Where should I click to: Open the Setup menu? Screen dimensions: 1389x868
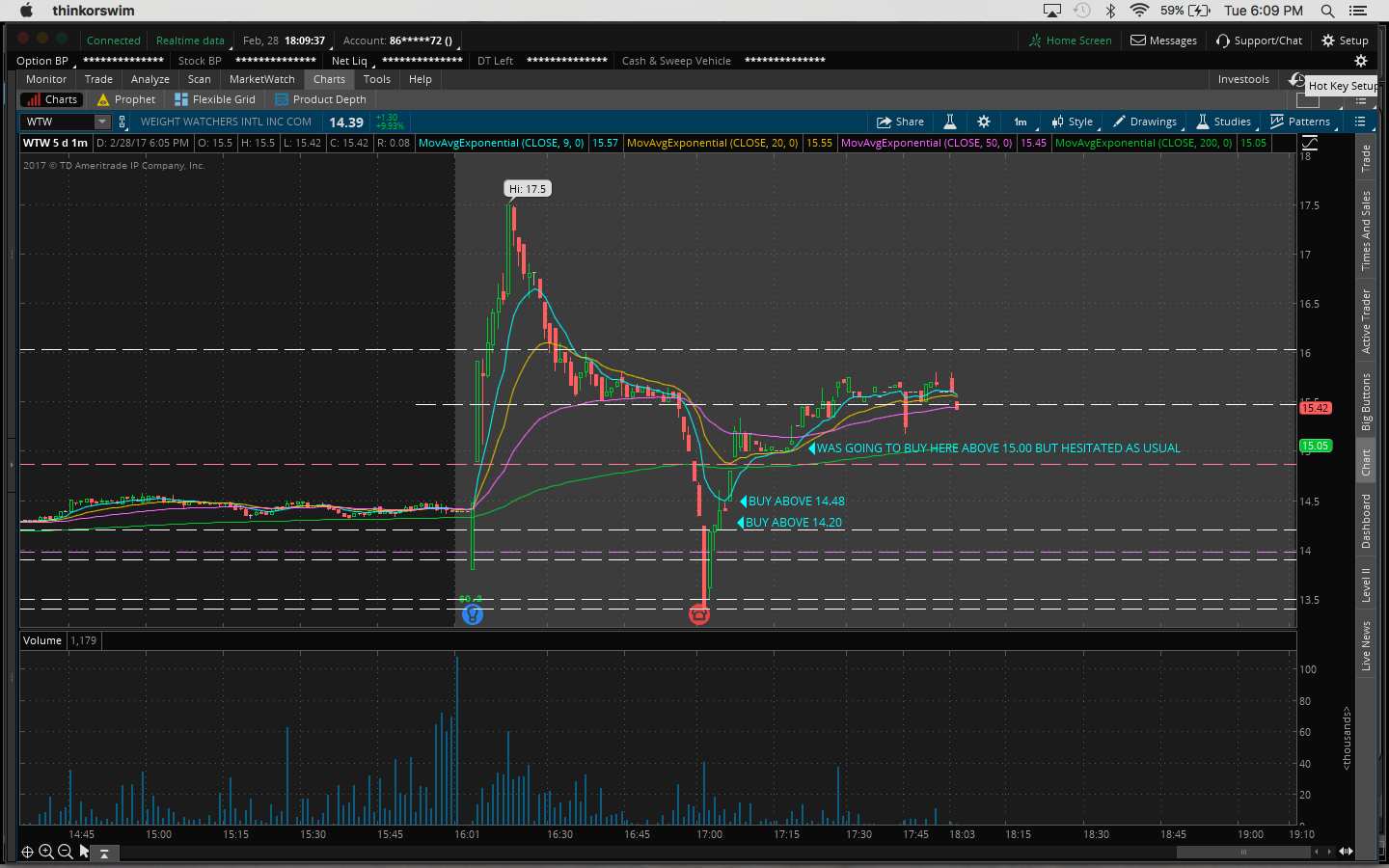(1346, 41)
